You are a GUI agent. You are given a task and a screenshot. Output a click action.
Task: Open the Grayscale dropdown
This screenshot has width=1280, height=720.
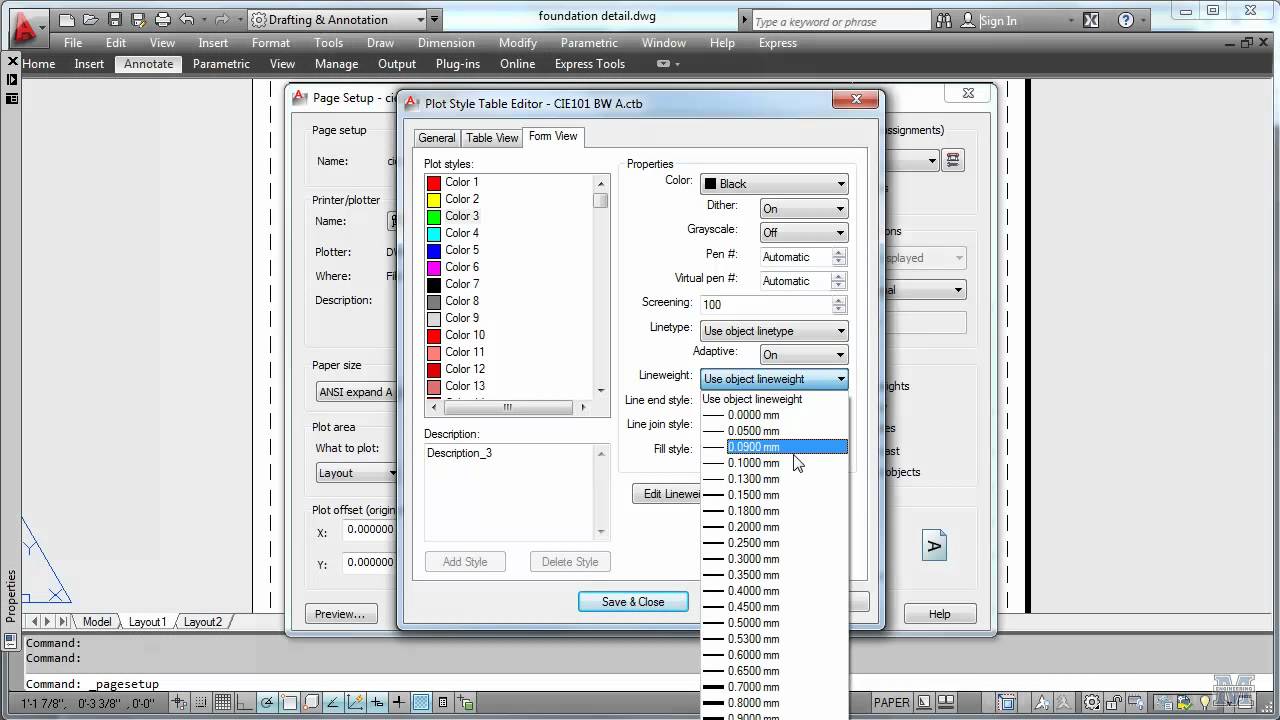point(804,232)
